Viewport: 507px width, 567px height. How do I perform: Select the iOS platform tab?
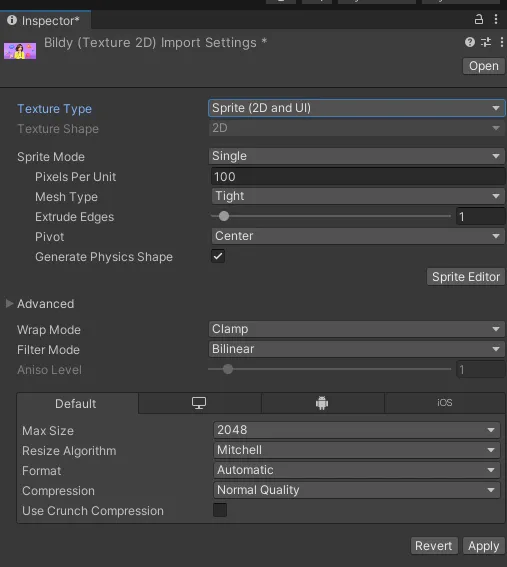click(445, 403)
